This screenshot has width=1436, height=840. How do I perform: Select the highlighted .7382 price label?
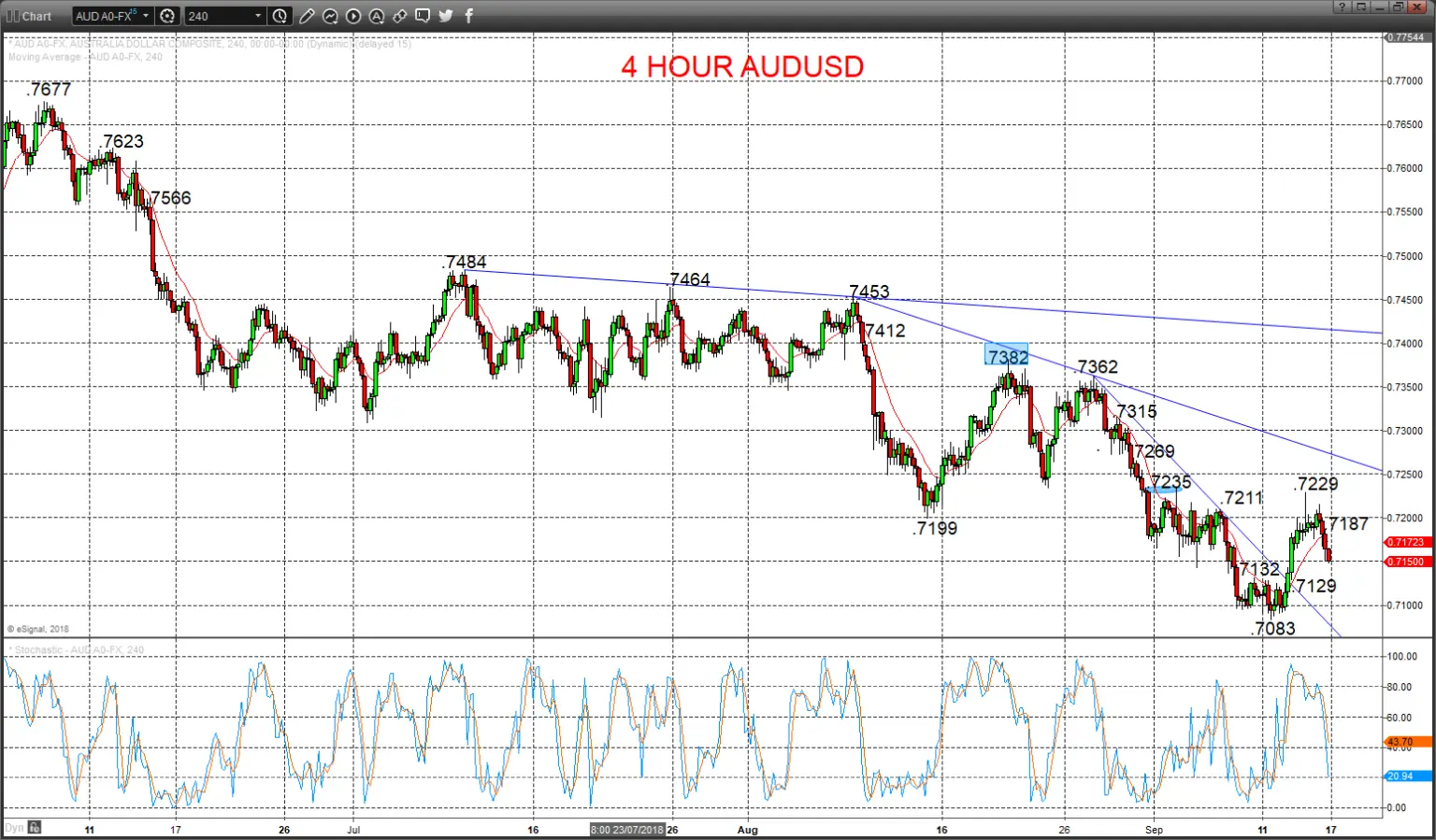tap(1007, 355)
